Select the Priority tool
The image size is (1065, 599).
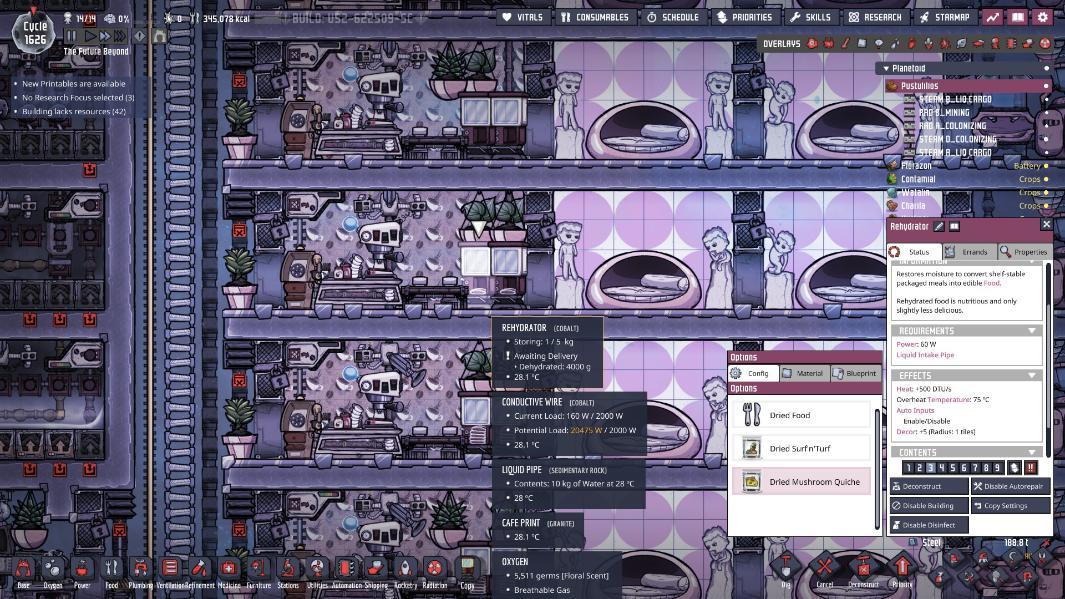902,565
